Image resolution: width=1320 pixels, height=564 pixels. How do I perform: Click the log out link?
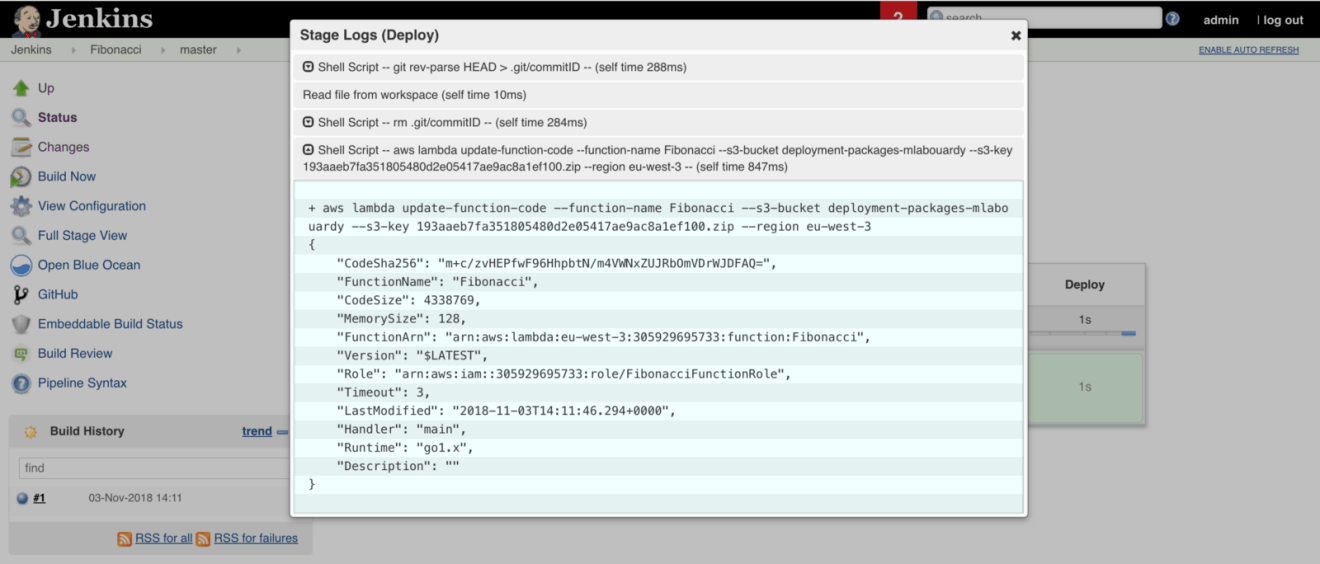[x=1283, y=20]
